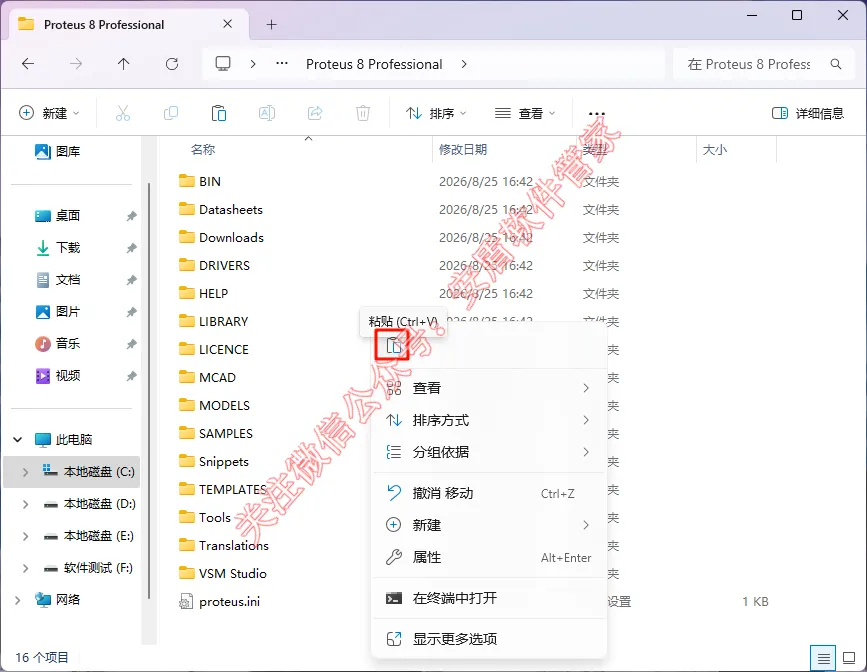
Task: Click the Cut toolbar icon
Action: [123, 113]
